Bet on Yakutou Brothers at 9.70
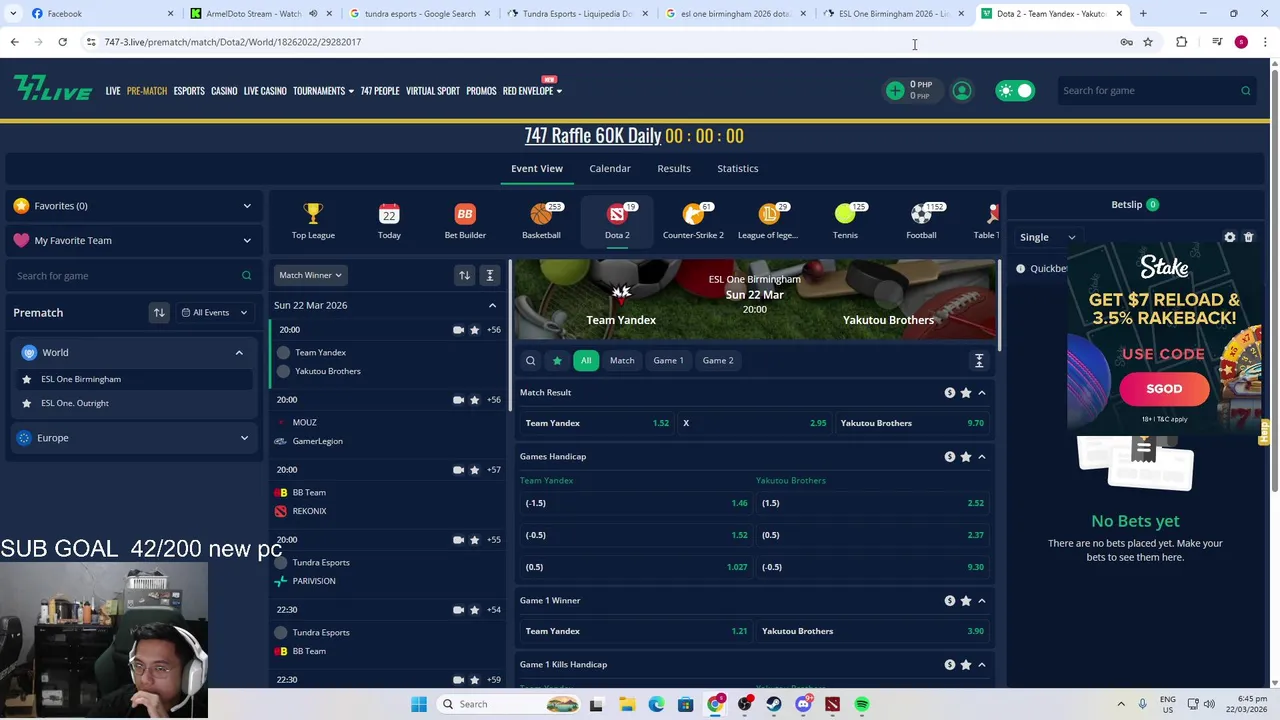 (x=912, y=423)
